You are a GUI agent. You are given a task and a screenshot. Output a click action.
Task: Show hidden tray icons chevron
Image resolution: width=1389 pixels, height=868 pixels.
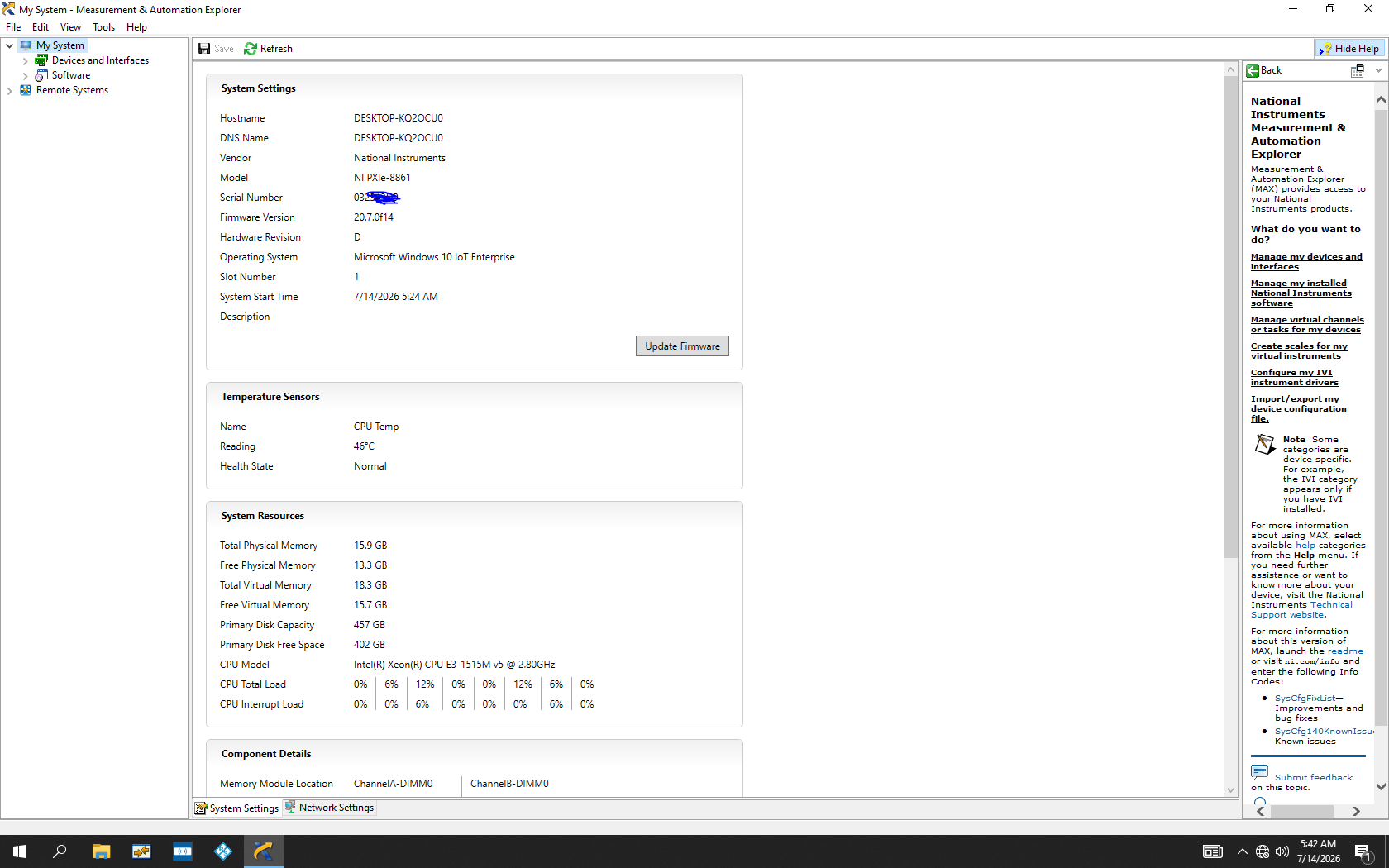[1242, 851]
